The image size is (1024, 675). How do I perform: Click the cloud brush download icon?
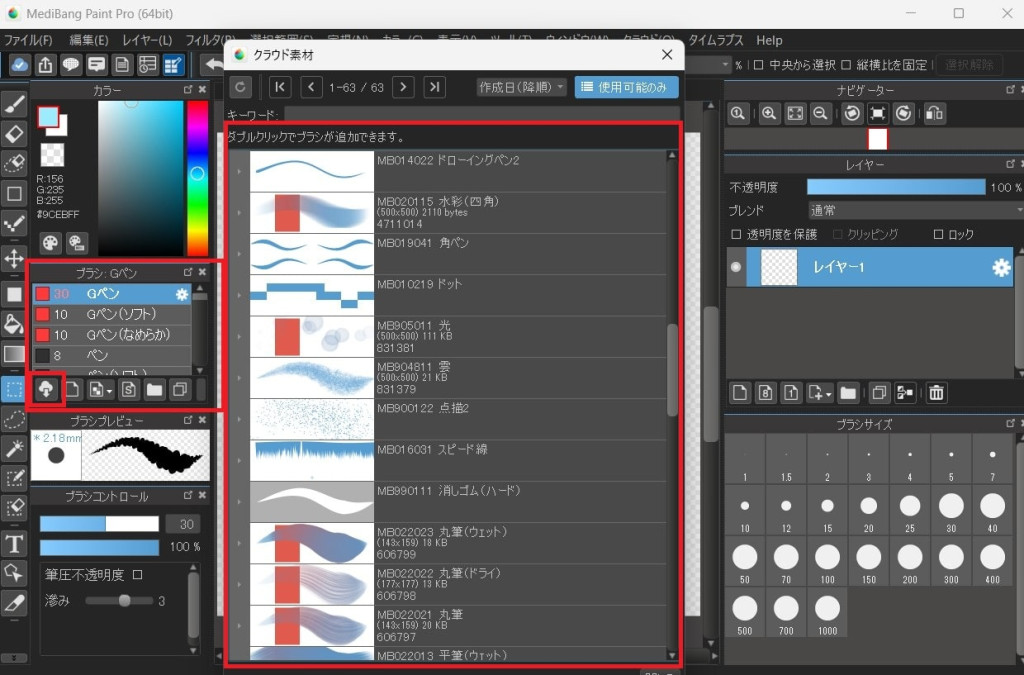pos(46,390)
